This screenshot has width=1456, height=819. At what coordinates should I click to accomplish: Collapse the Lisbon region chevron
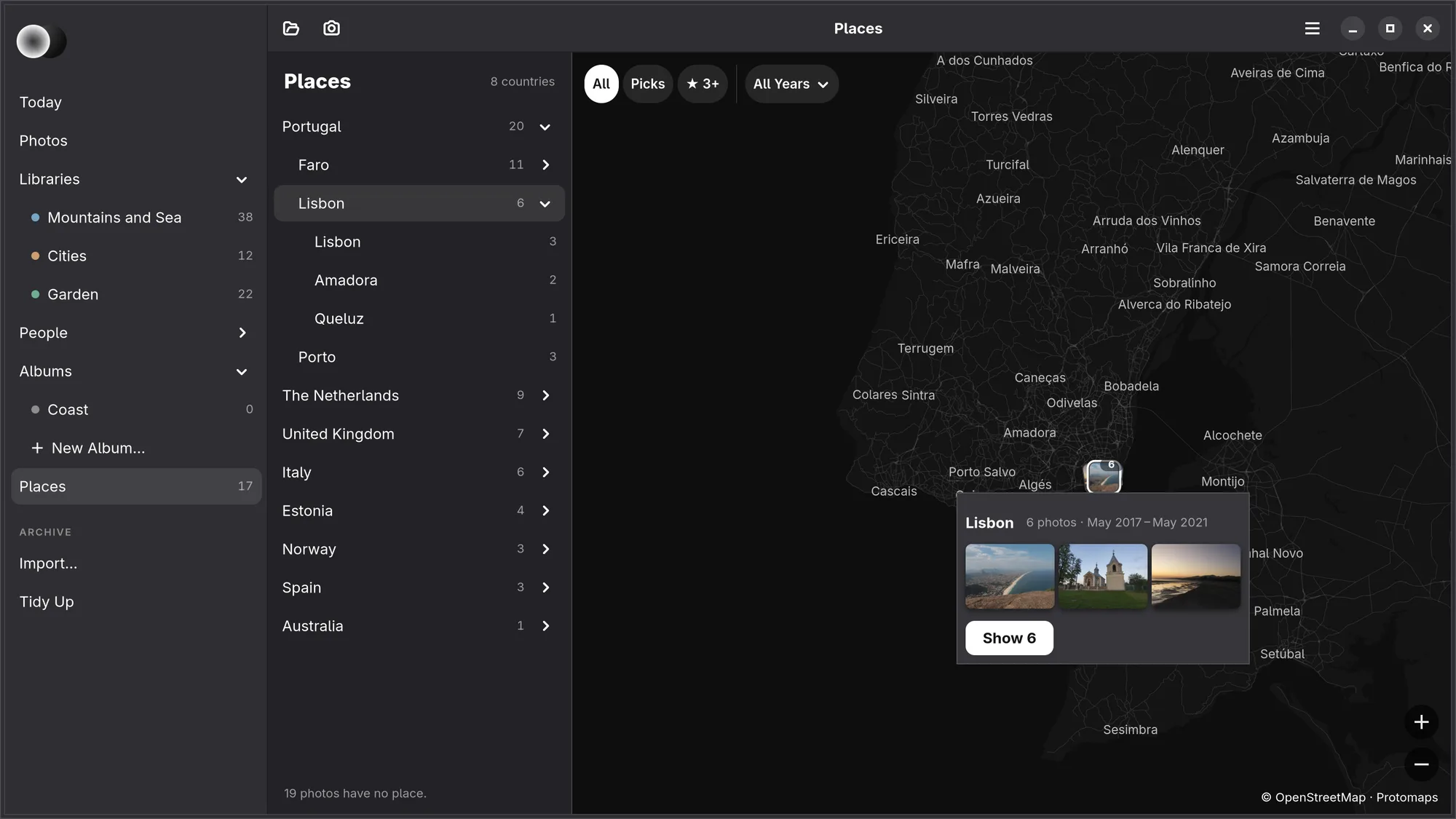point(545,204)
